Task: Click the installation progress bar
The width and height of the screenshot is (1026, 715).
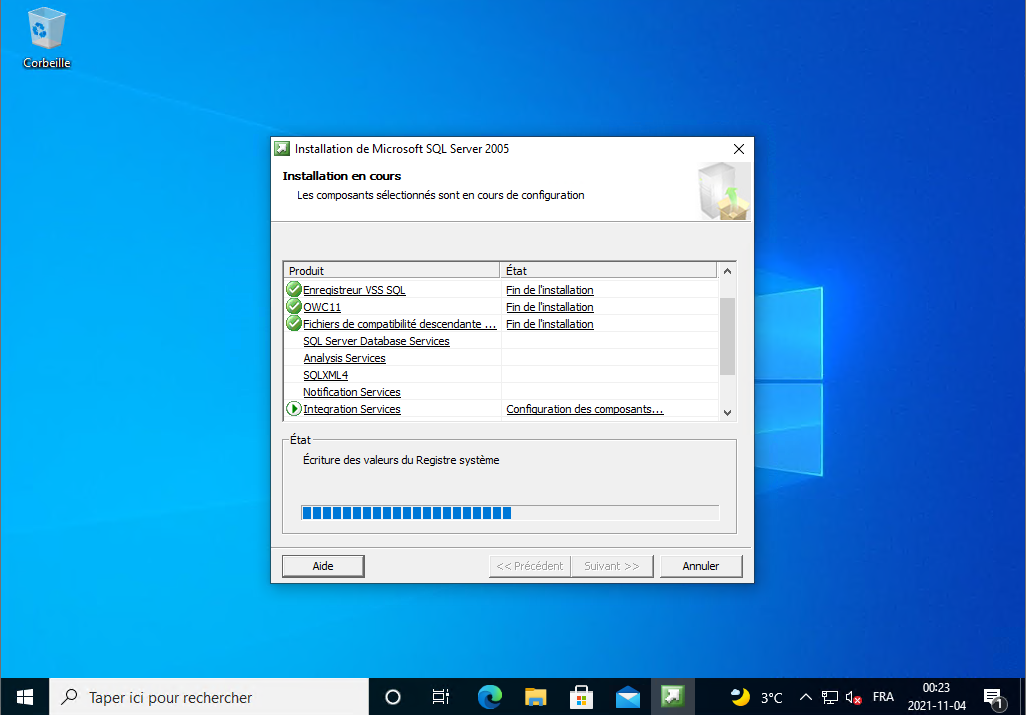Action: pyautogui.click(x=509, y=513)
